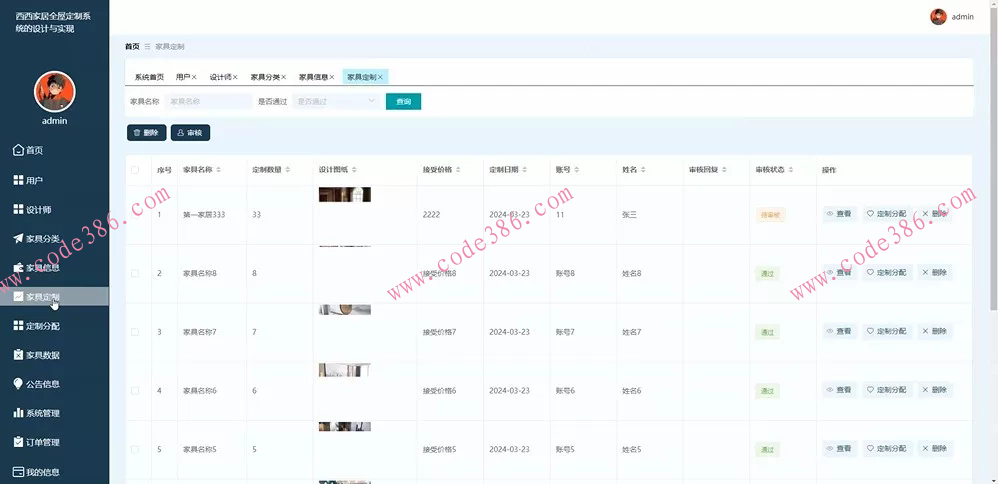This screenshot has width=998, height=484.
Task: Check the row for 家具名称8
Action: (x=134, y=273)
